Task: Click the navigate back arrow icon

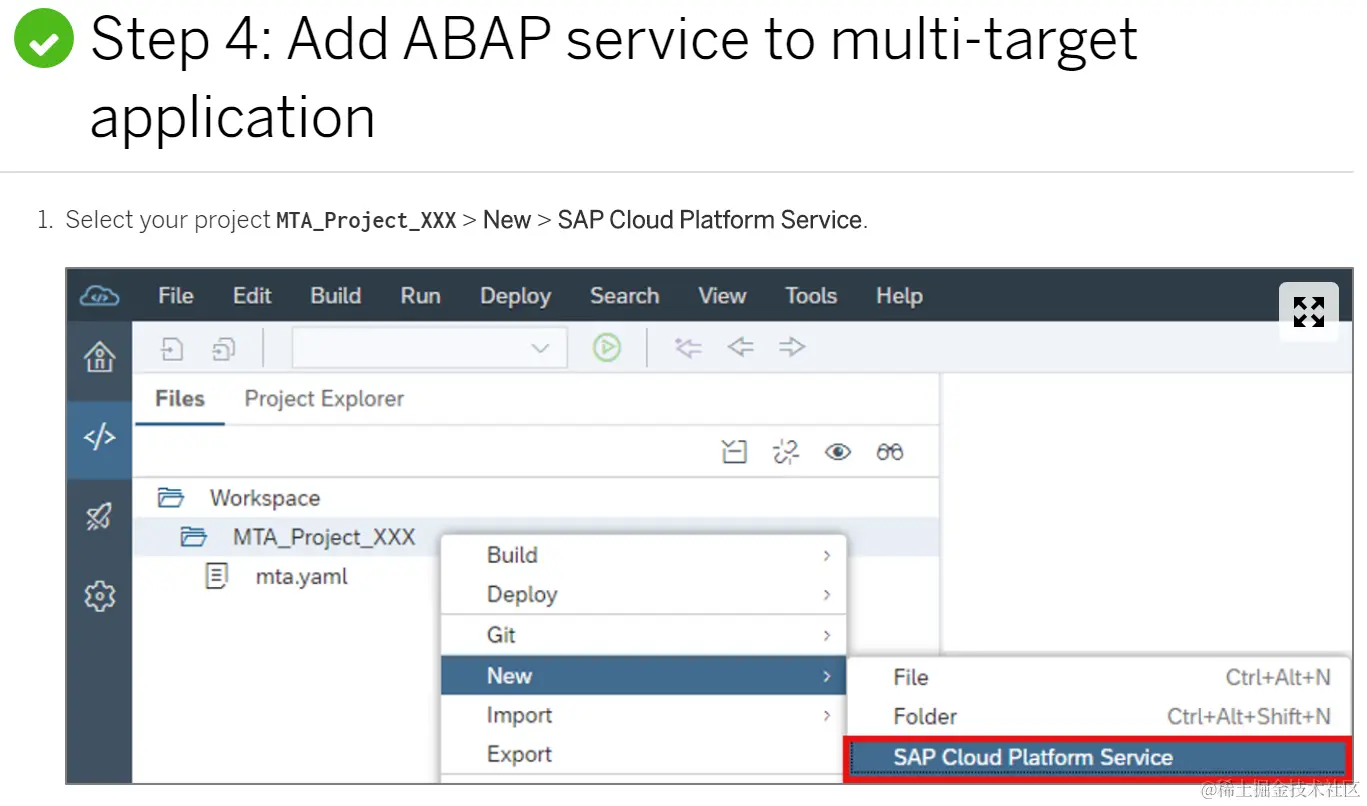Action: (740, 347)
